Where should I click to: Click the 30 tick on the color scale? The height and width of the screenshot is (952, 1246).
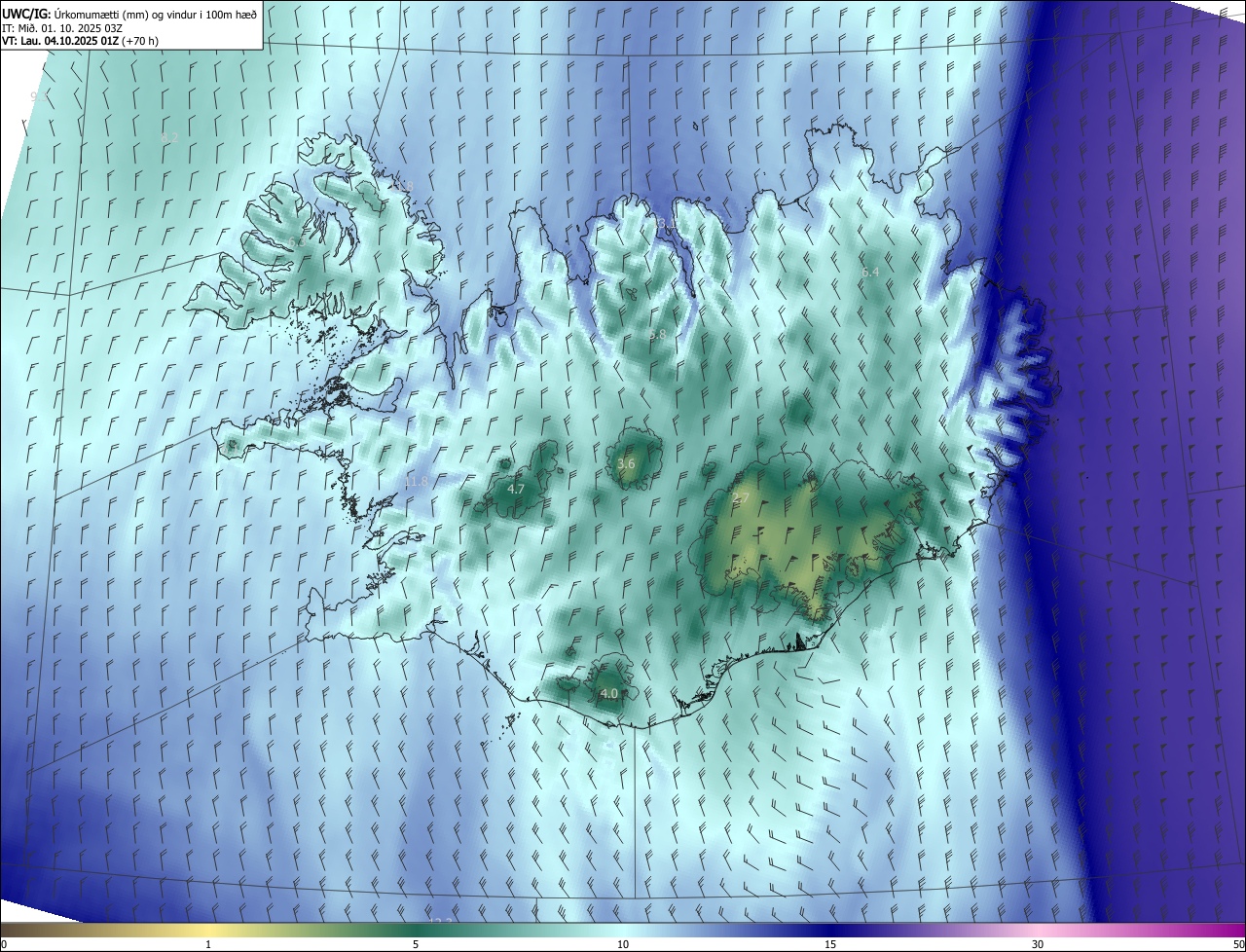click(x=1038, y=944)
